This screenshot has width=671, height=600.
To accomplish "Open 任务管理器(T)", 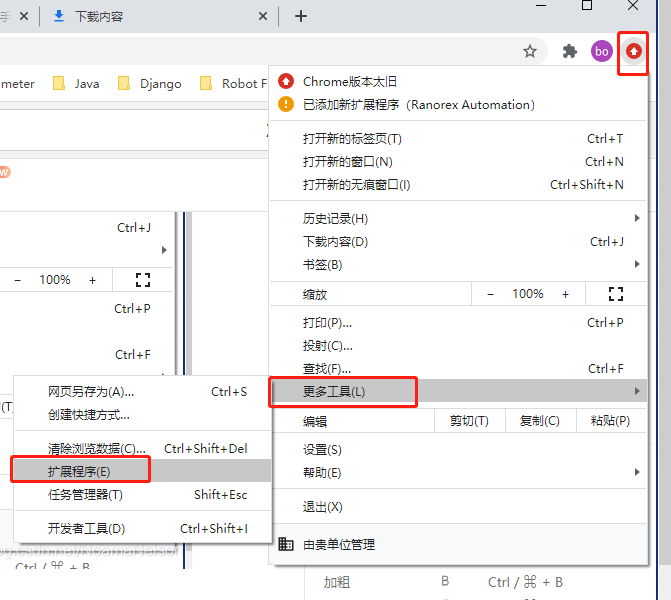I will pos(143,495).
